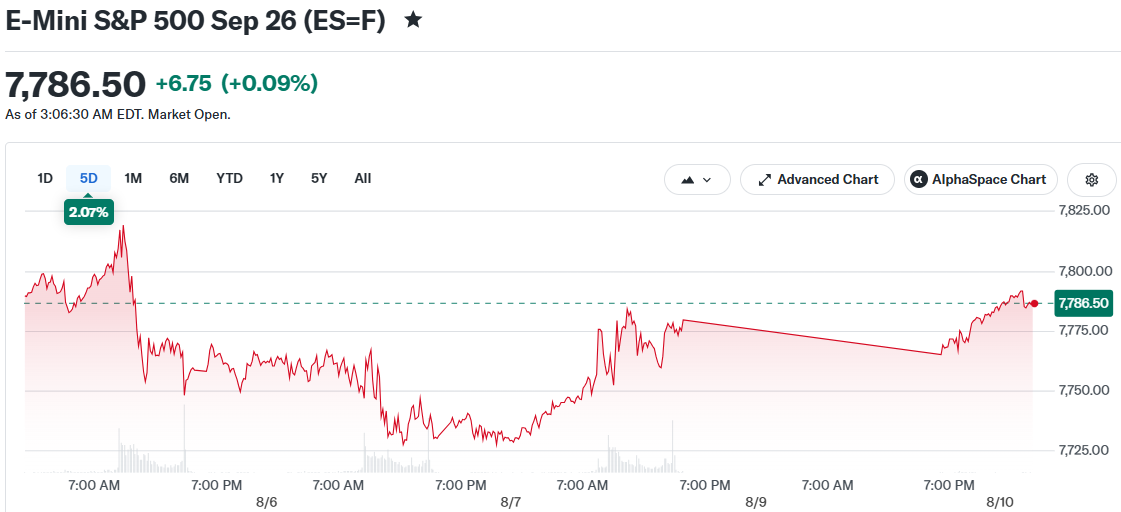Open chart settings gear icon

pos(1092,179)
